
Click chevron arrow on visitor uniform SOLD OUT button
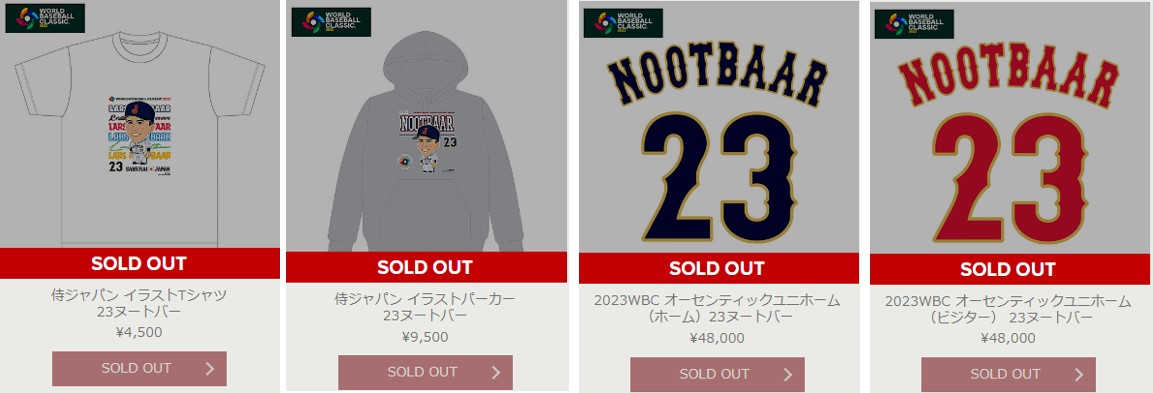pyautogui.click(x=1079, y=375)
